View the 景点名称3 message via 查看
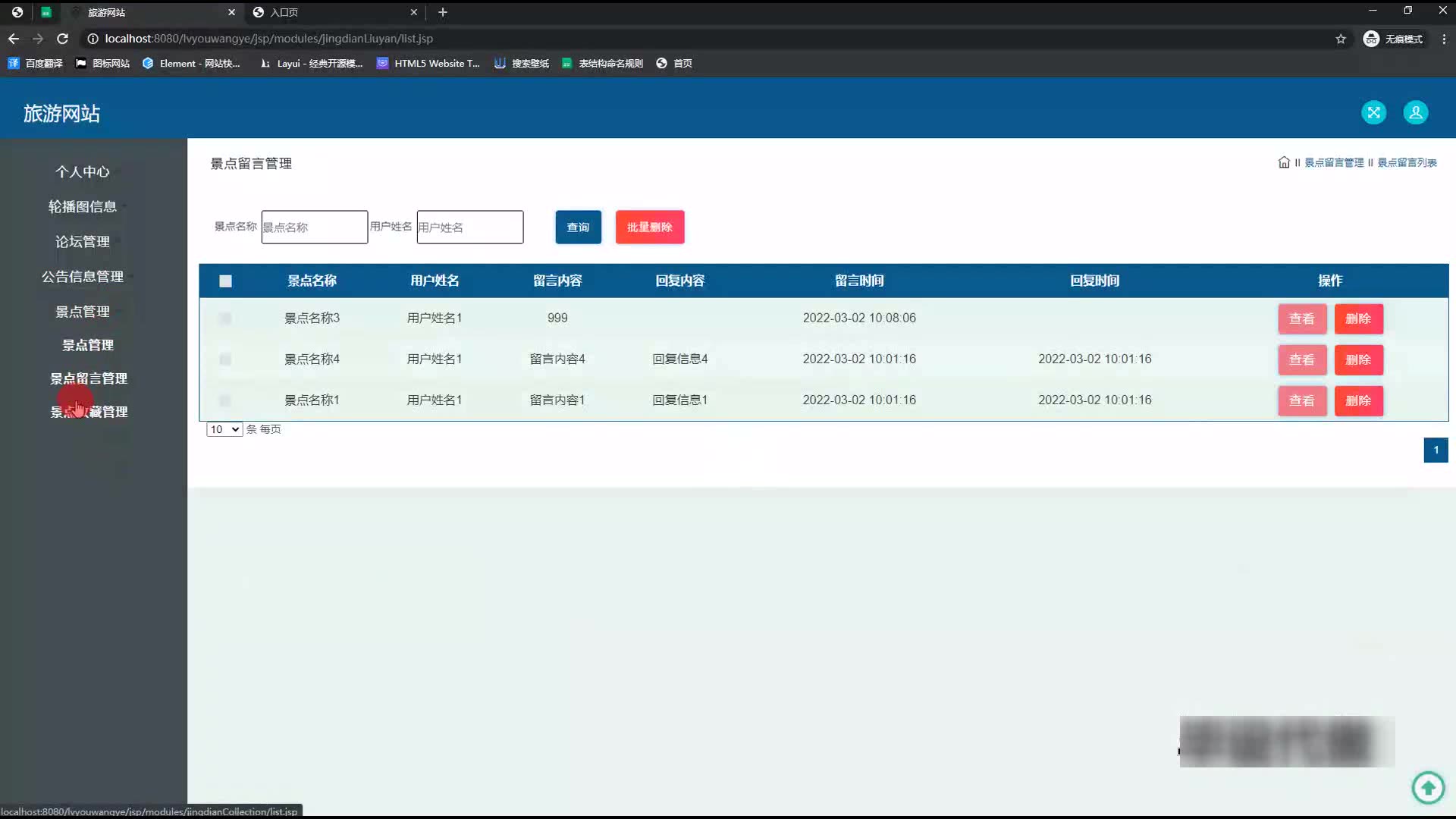This screenshot has height=819, width=1456. point(1302,318)
